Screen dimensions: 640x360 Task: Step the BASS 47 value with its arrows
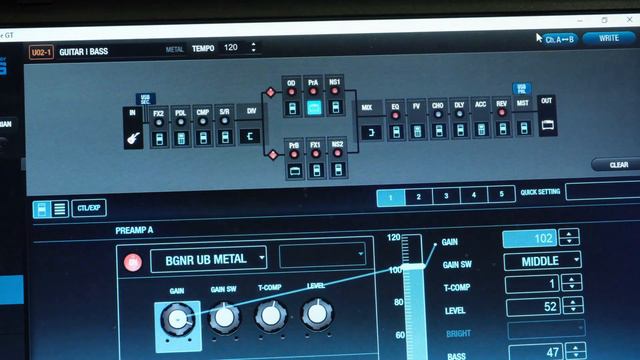[x=576, y=351]
